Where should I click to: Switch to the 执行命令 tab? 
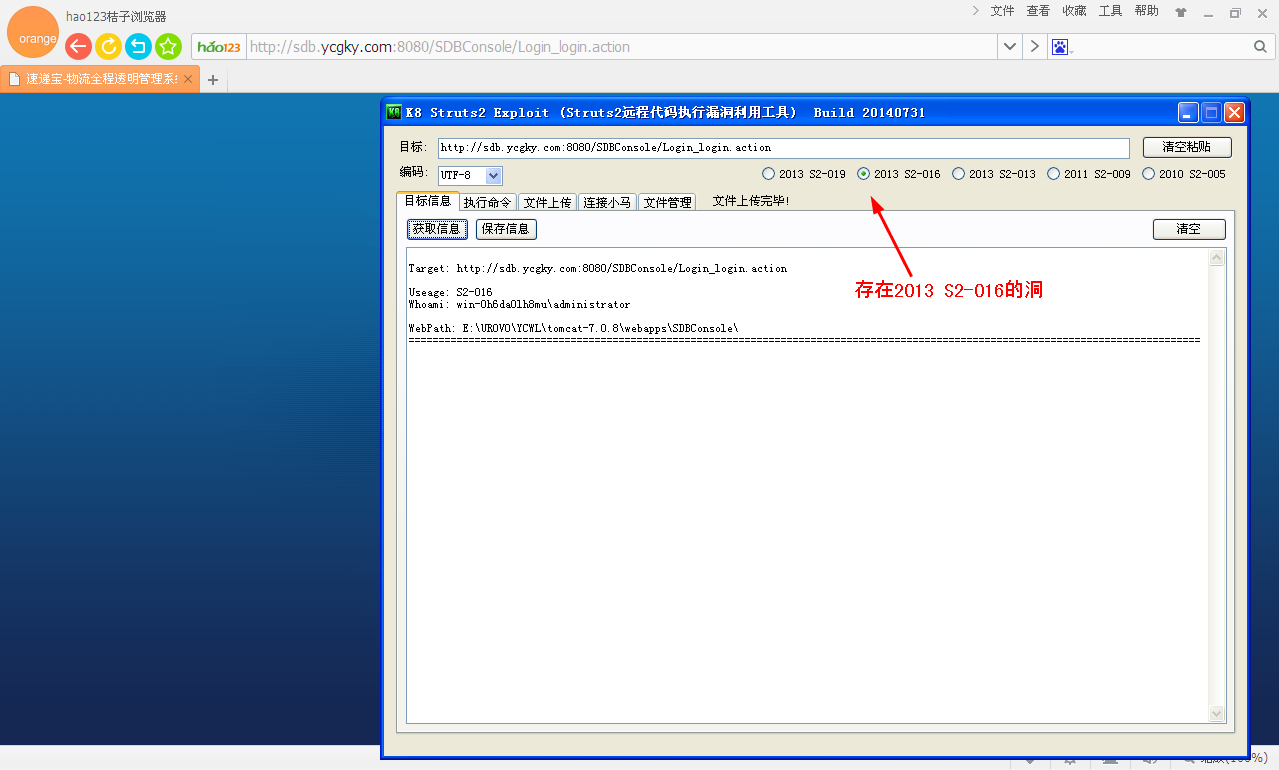[x=488, y=202]
